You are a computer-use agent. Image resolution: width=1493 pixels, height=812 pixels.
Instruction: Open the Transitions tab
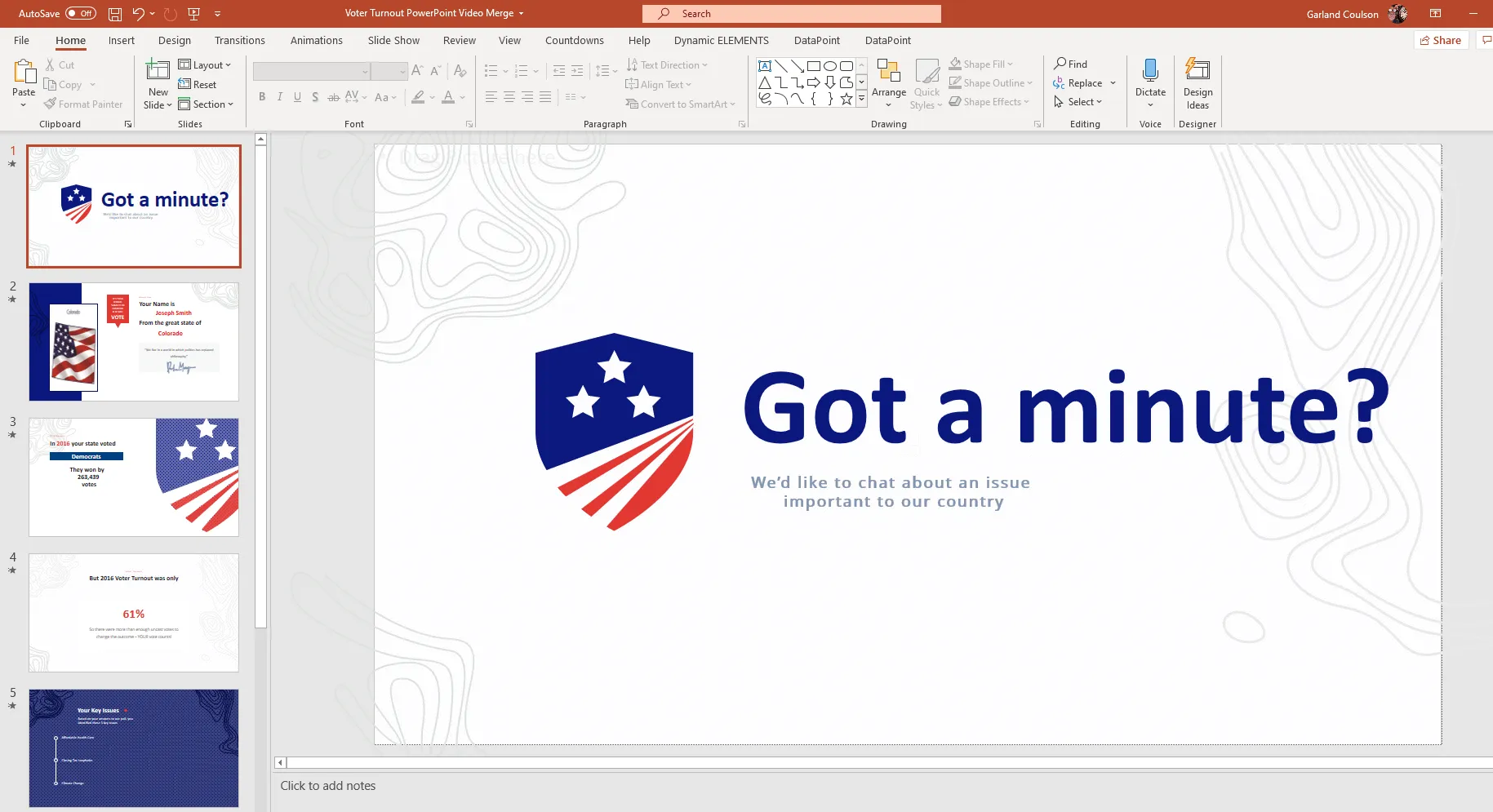(x=240, y=41)
